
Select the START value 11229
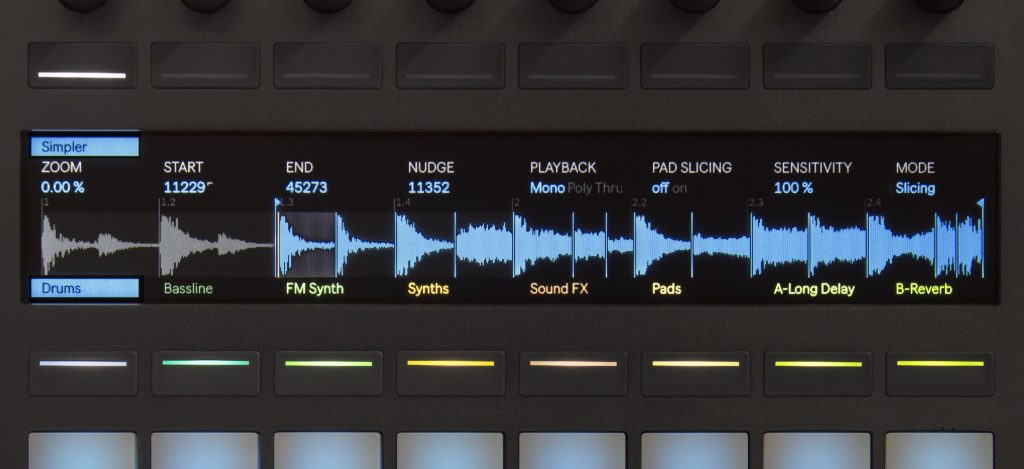coord(187,188)
